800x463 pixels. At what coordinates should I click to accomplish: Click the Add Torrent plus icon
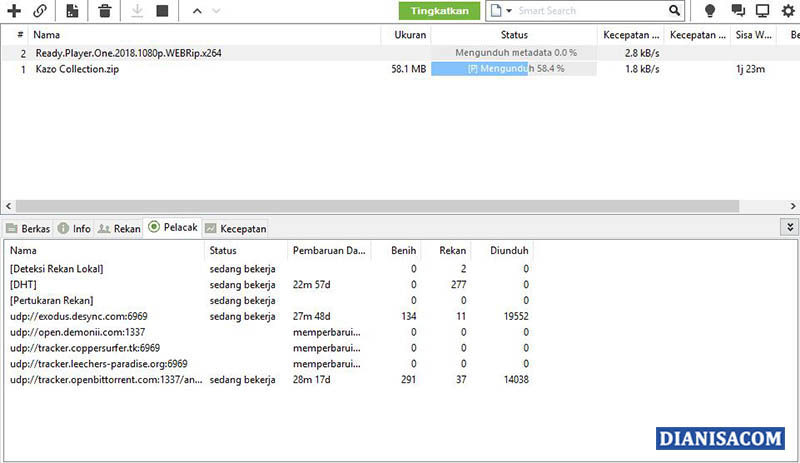[x=14, y=11]
